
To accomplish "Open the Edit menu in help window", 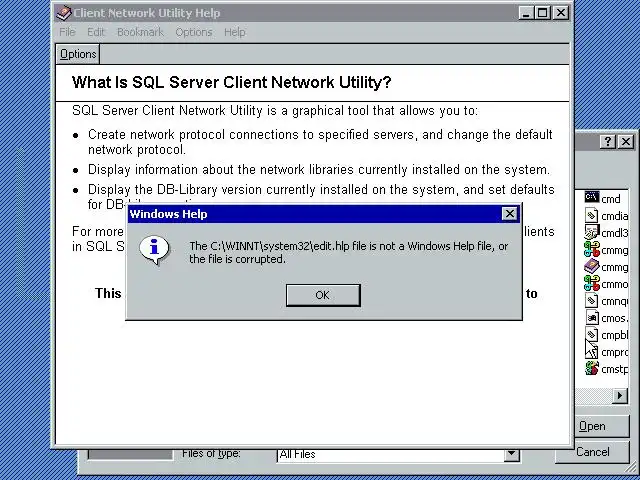I will (x=96, y=32).
